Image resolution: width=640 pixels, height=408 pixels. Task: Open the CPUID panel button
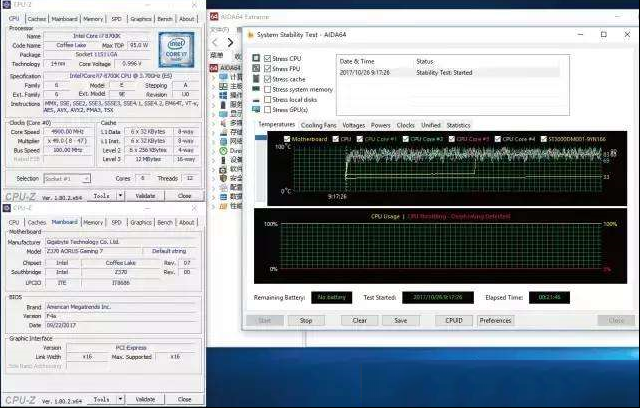point(454,320)
